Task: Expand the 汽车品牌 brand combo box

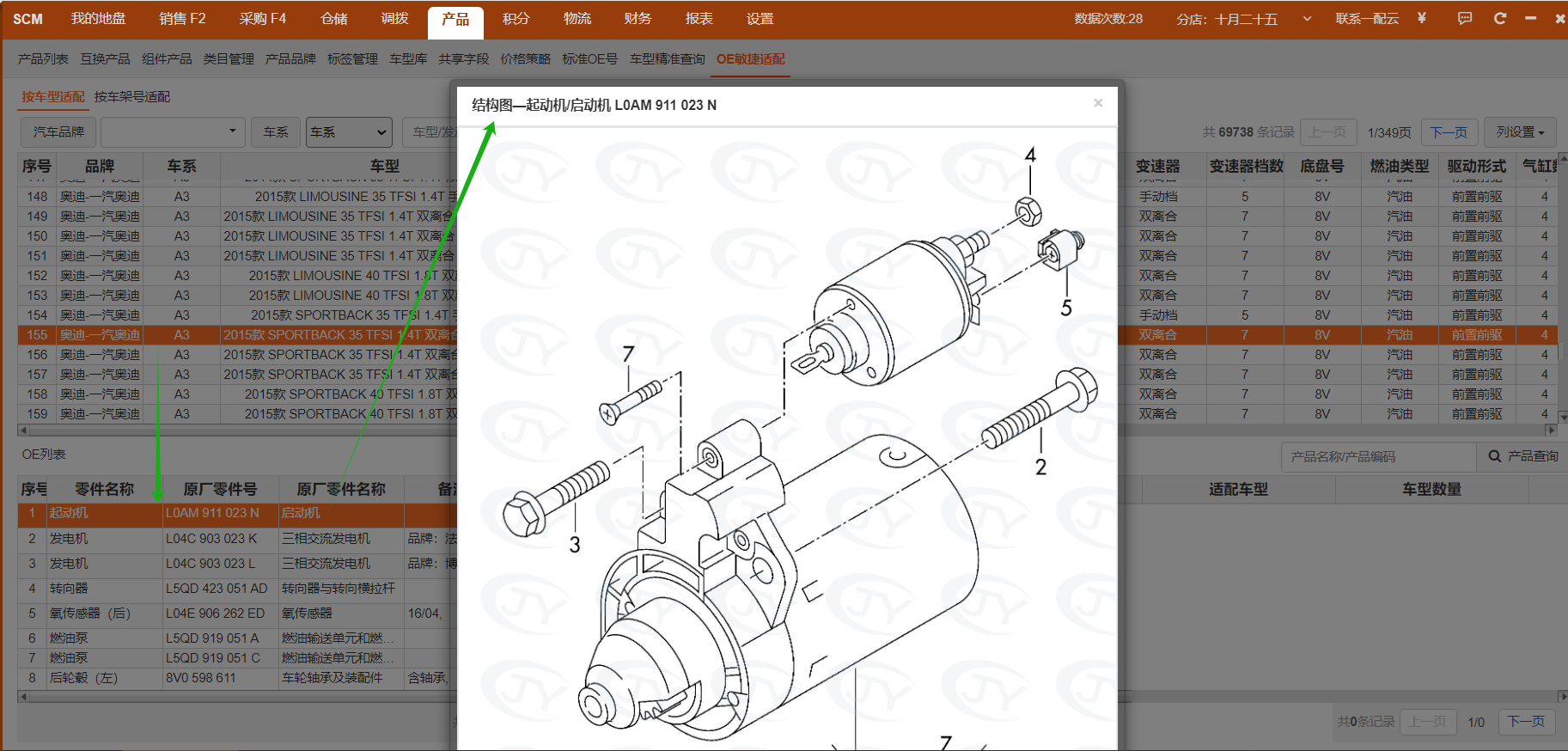Action: (173, 132)
